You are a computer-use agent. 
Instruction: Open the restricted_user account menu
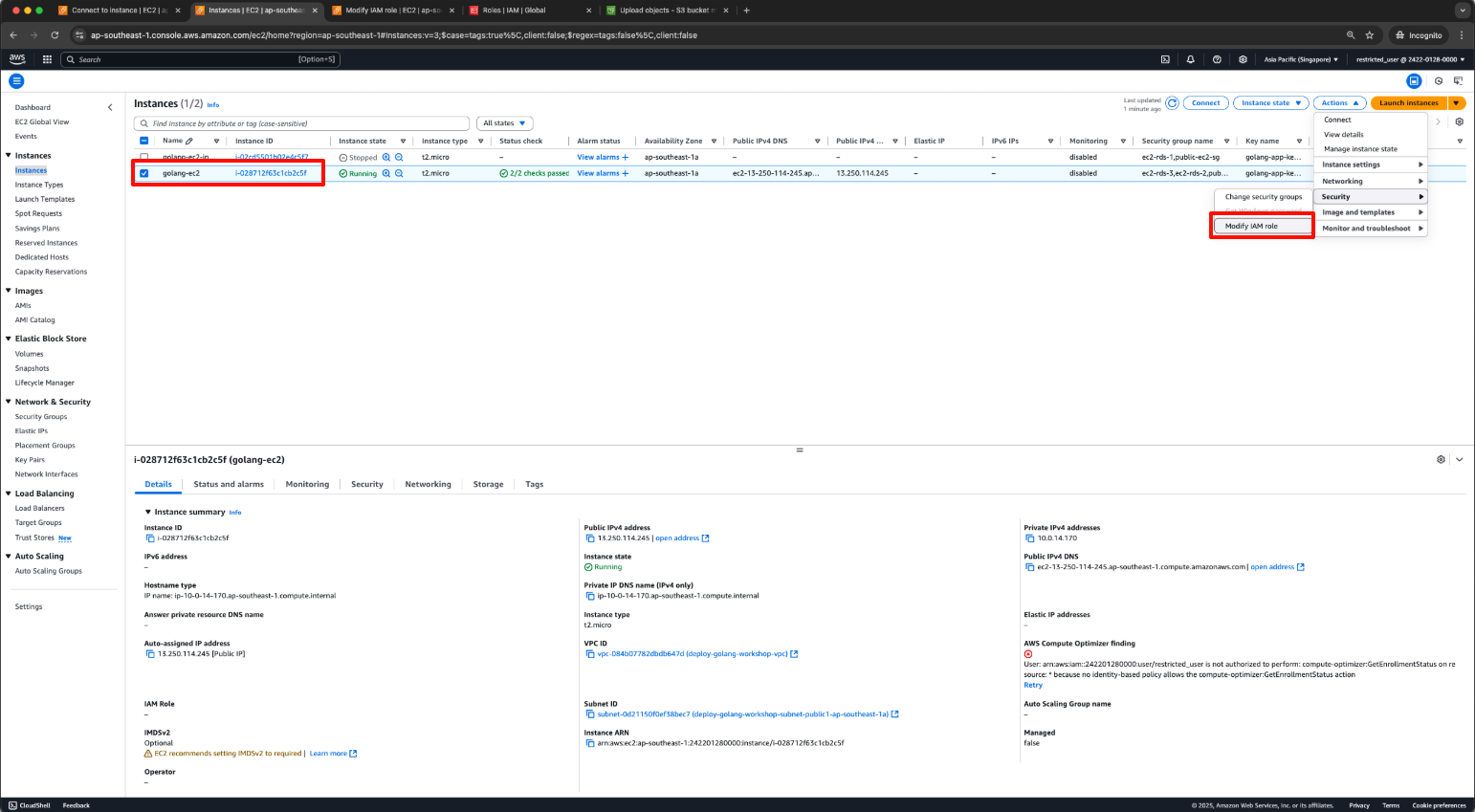tap(1410, 59)
